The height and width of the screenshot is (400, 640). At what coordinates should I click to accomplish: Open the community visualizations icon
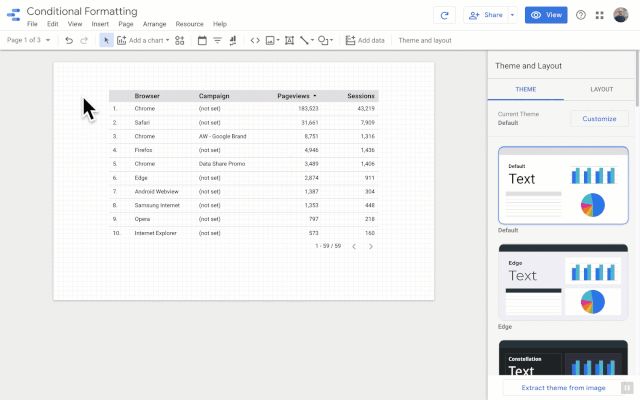[x=180, y=40]
